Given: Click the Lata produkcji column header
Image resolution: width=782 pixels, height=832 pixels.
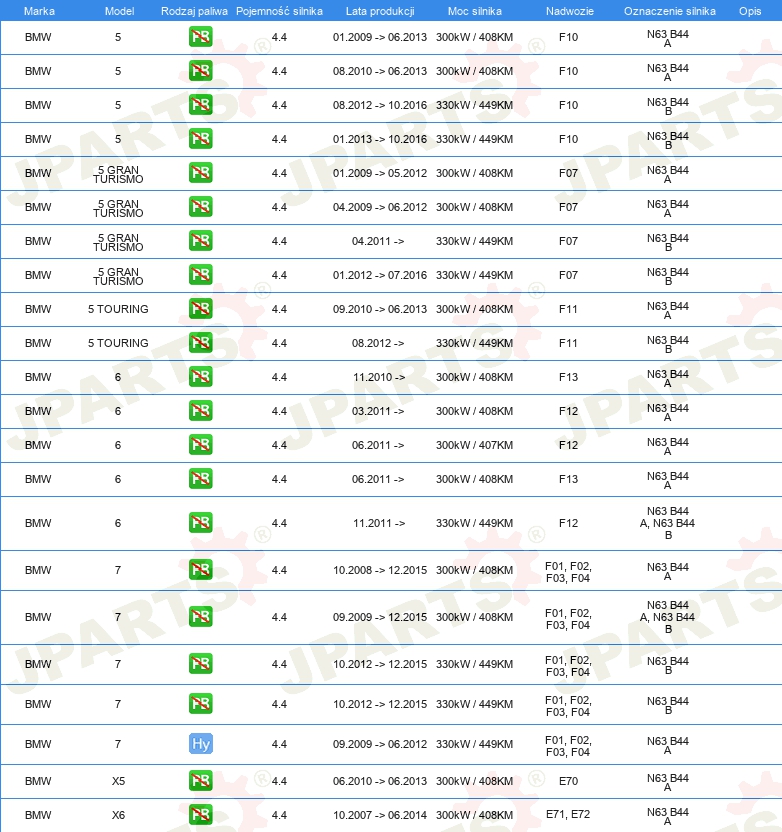Looking at the screenshot, I should pyautogui.click(x=380, y=11).
